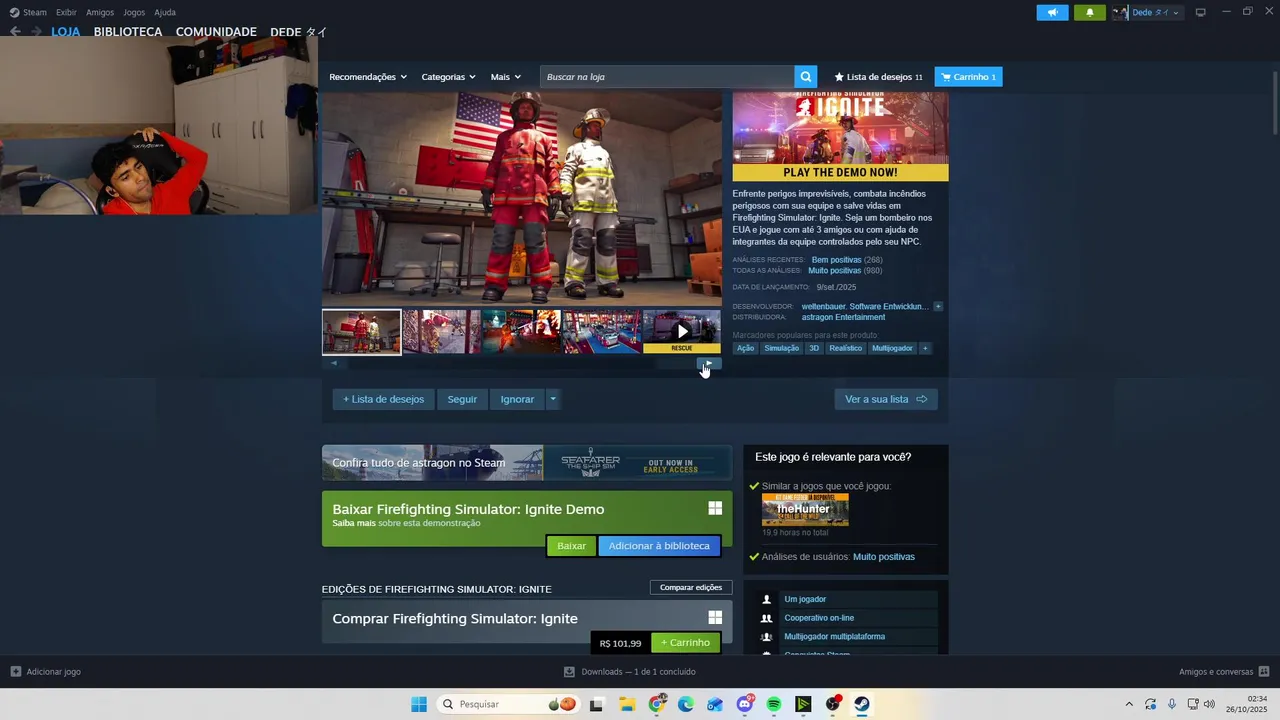
Task: Click the Buscar na loja search field
Action: [x=668, y=77]
